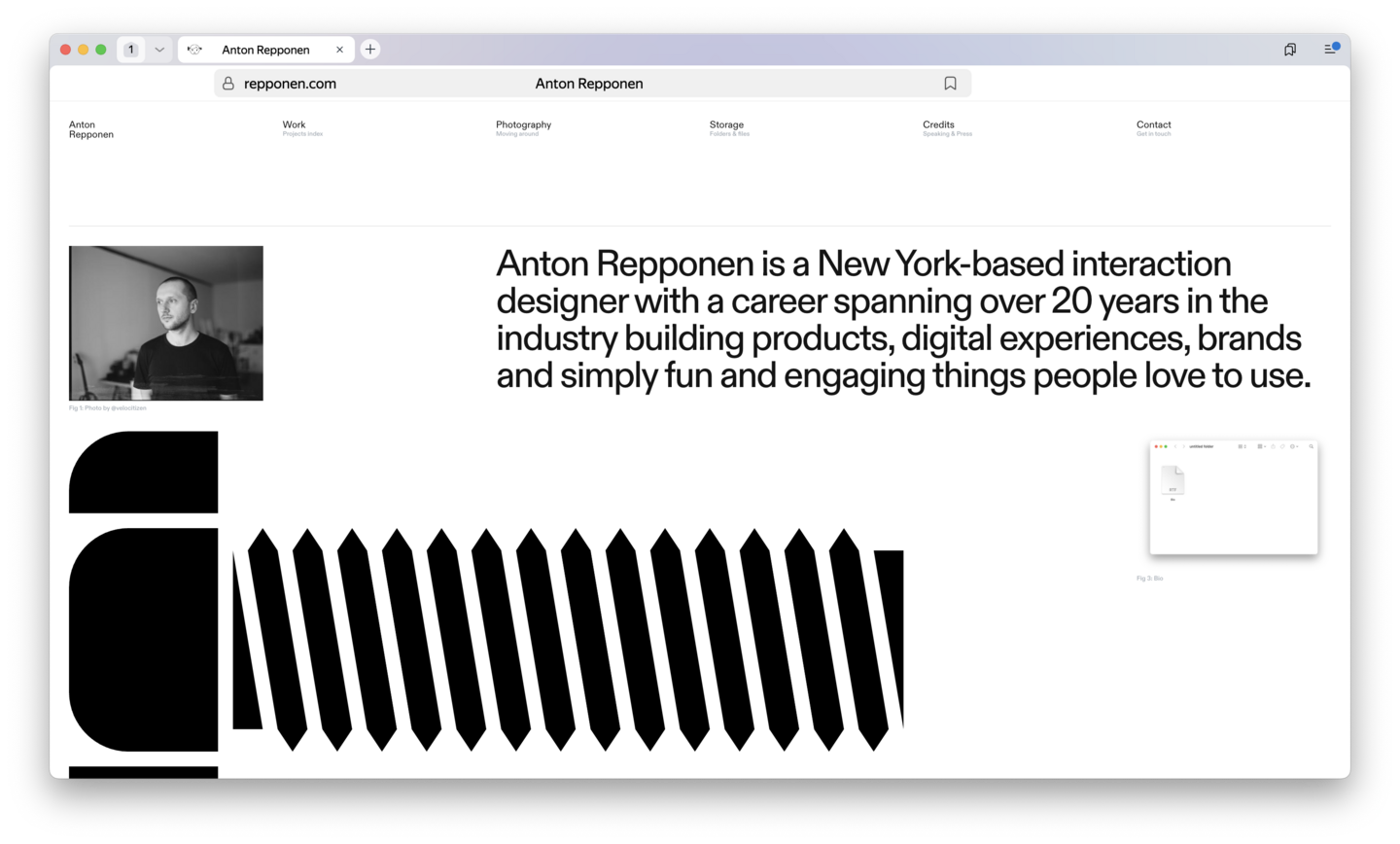
Task: Select the Anton Repponen browser tab
Action: (x=265, y=50)
